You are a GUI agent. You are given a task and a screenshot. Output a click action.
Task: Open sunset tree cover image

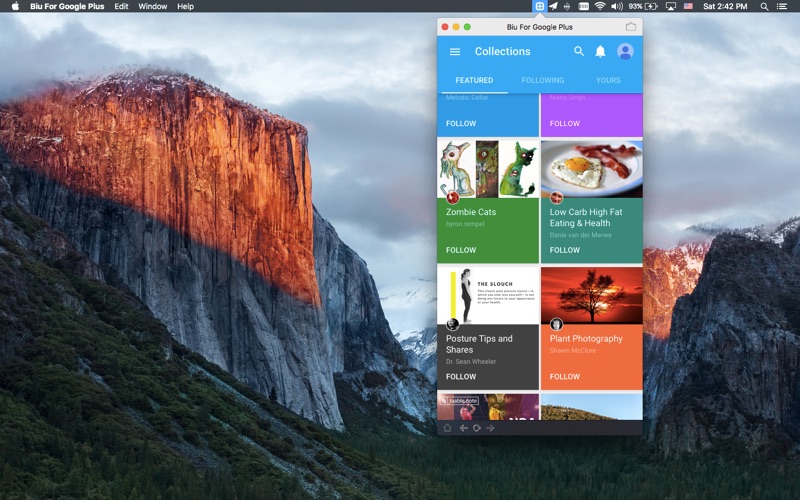click(592, 296)
